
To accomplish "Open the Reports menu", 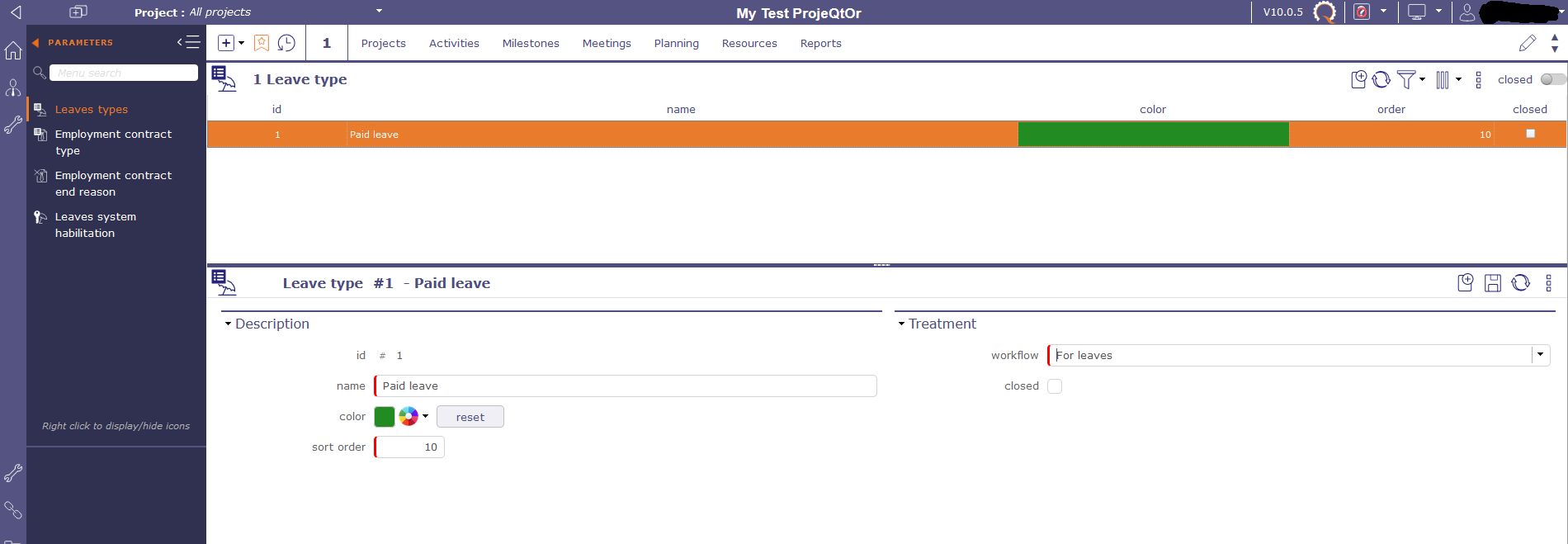I will [820, 43].
